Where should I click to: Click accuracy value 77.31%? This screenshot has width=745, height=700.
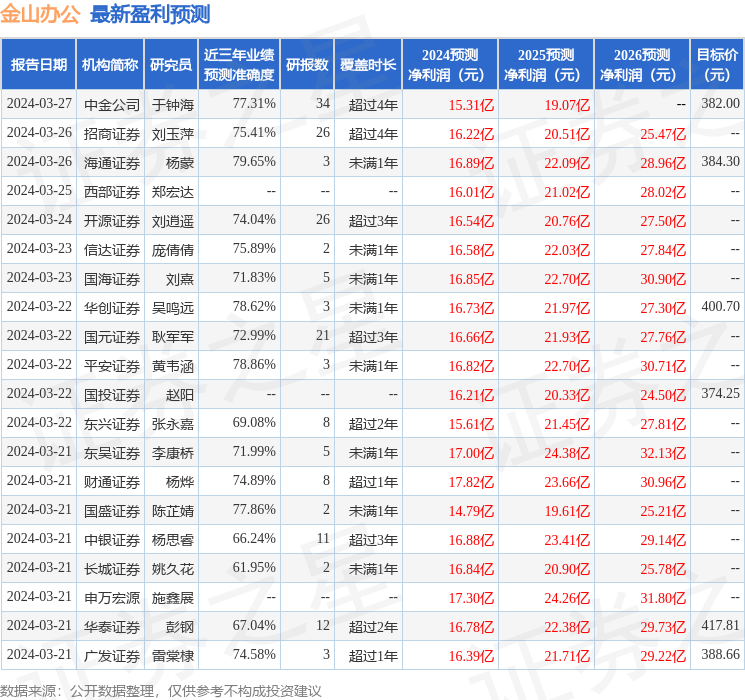254,103
